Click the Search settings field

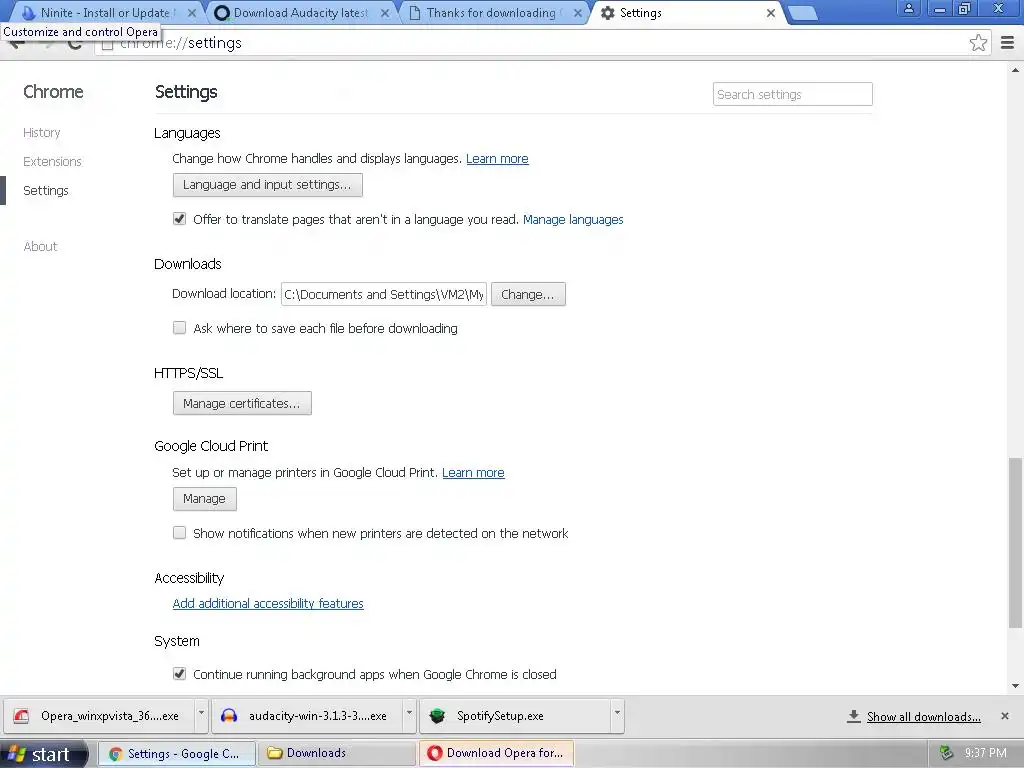pos(793,94)
